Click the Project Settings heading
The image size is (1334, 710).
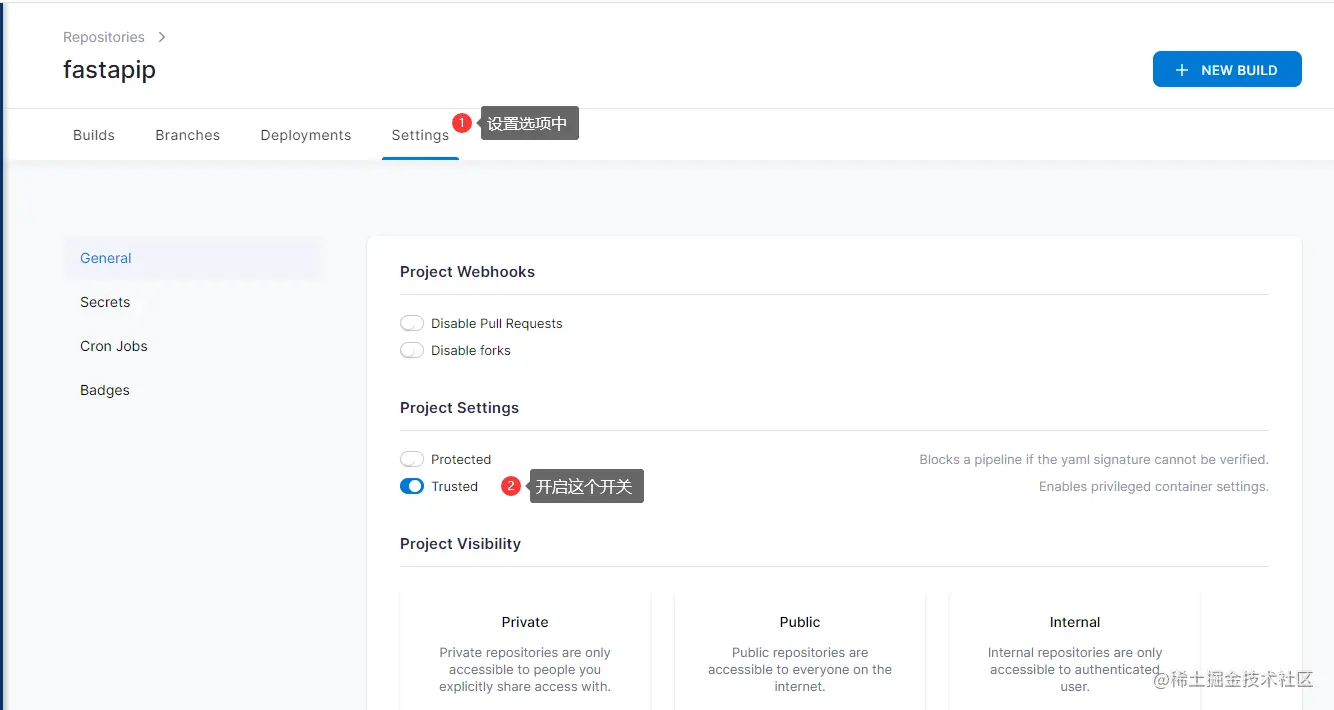(459, 408)
